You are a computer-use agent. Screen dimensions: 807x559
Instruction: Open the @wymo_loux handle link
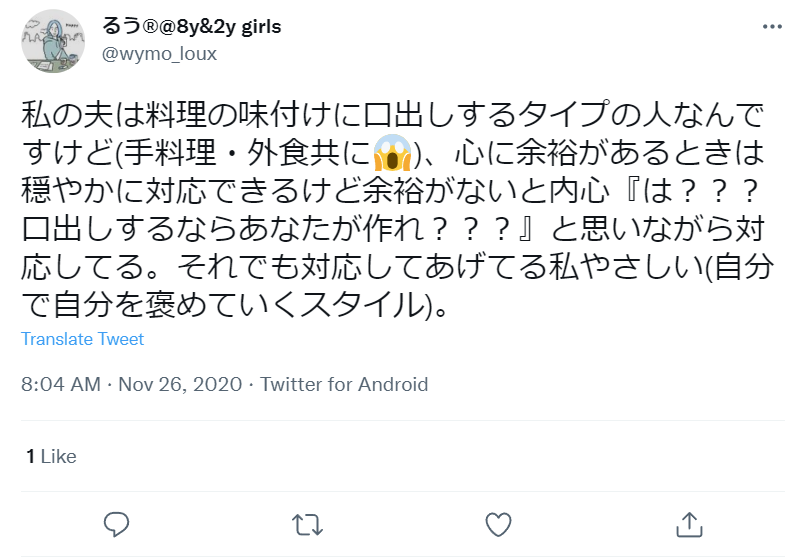tap(159, 54)
